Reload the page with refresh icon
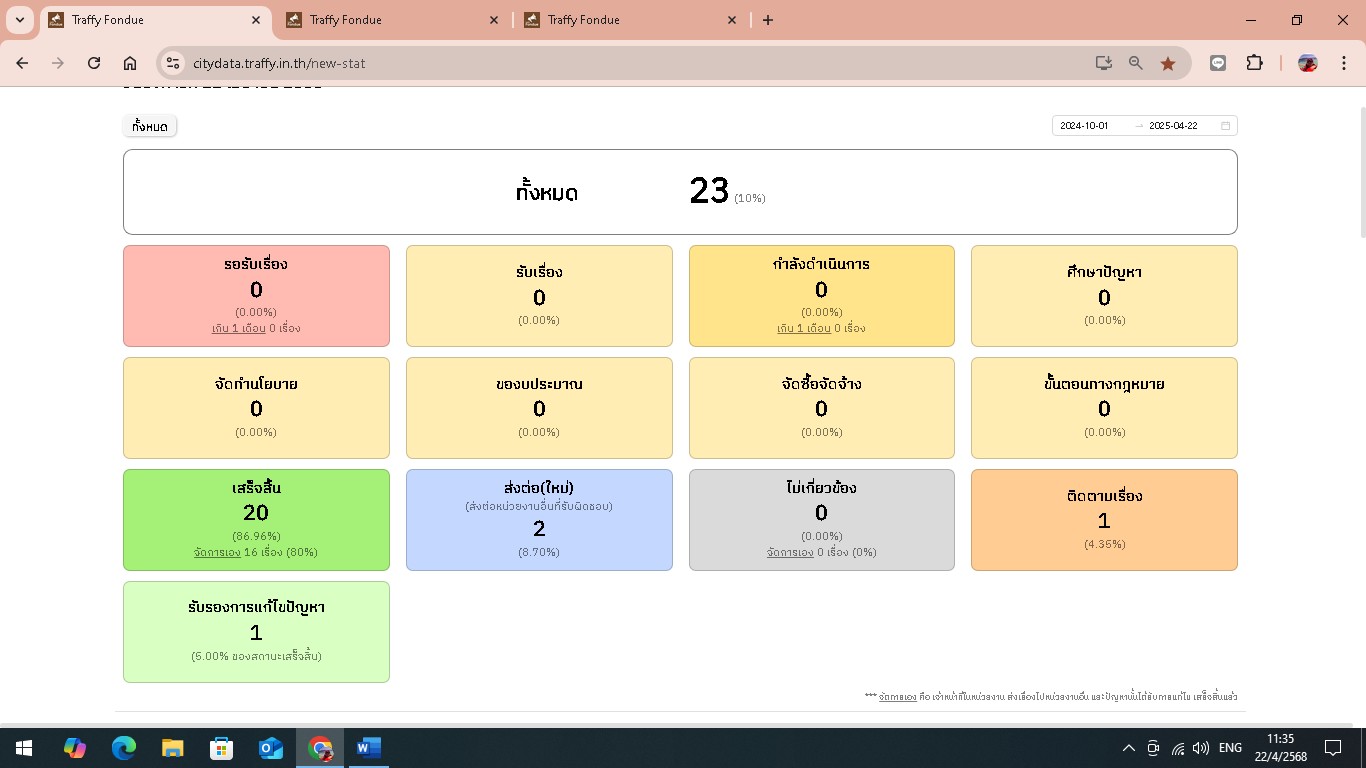The width and height of the screenshot is (1366, 768). point(94,63)
